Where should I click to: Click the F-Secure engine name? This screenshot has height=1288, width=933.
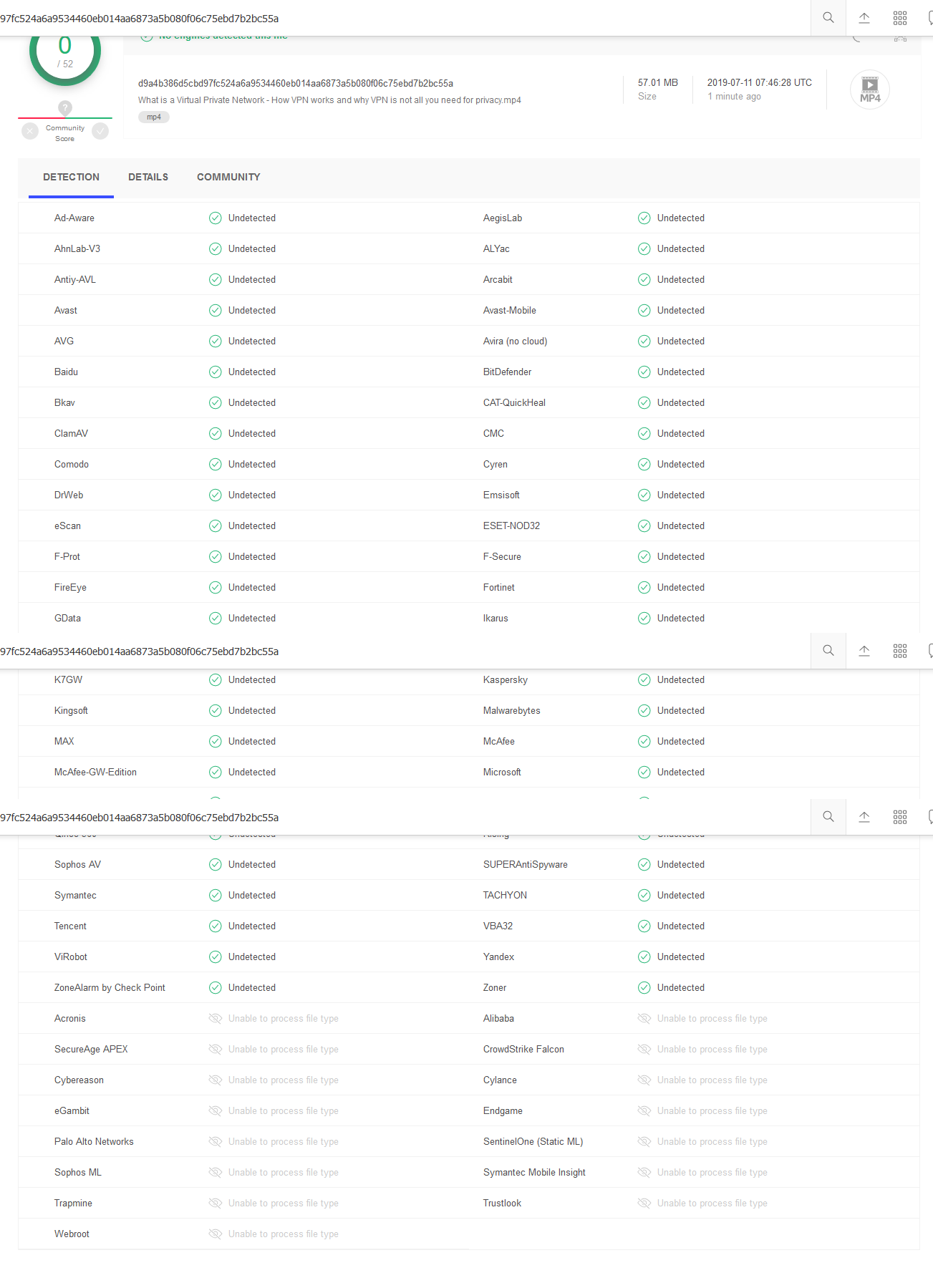click(x=502, y=557)
